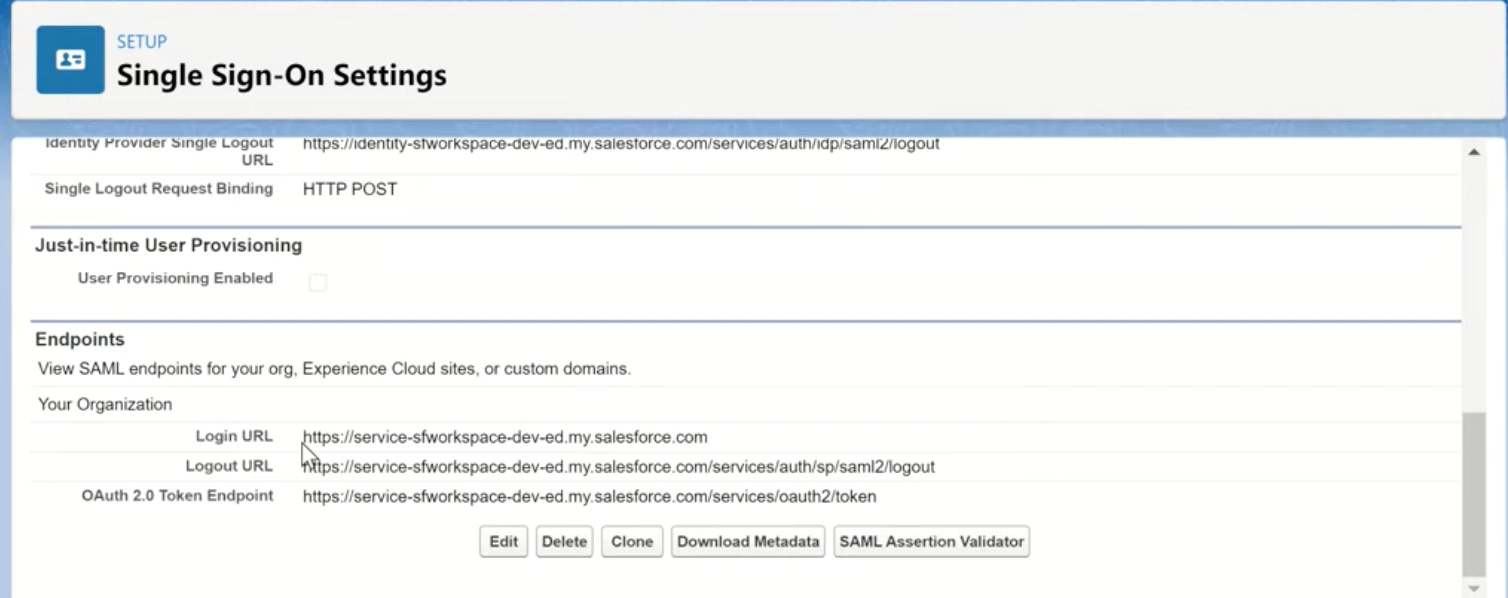1508x598 pixels.
Task: Click the Identity Provider Single Logout URL label
Action: coord(159,151)
